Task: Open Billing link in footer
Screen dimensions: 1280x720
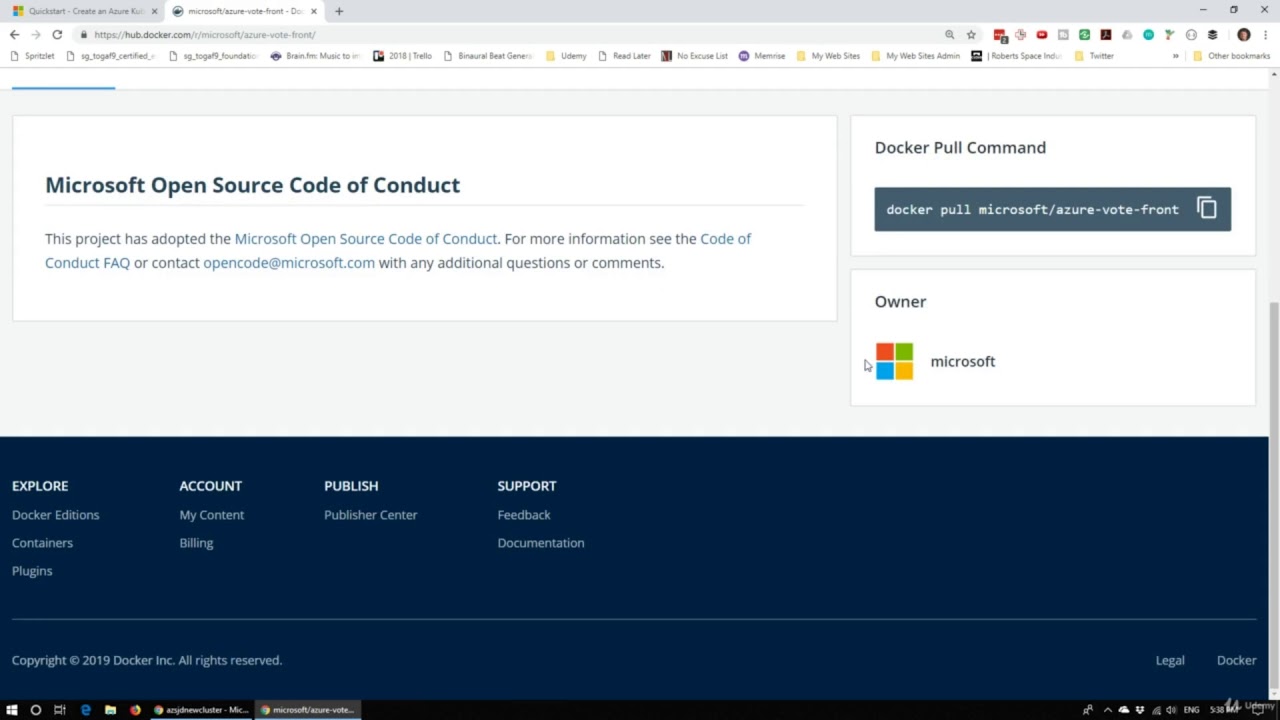Action: pyautogui.click(x=196, y=543)
